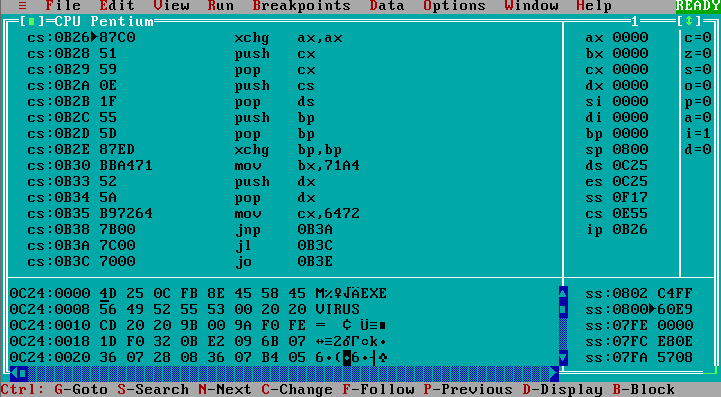Open the Window menu
Screen dimensions: 721x397
click(x=531, y=6)
